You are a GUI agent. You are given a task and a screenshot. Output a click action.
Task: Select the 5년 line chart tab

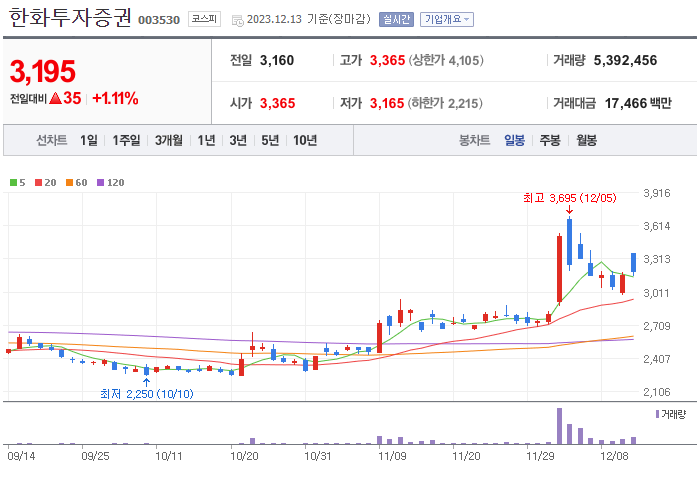click(x=270, y=140)
